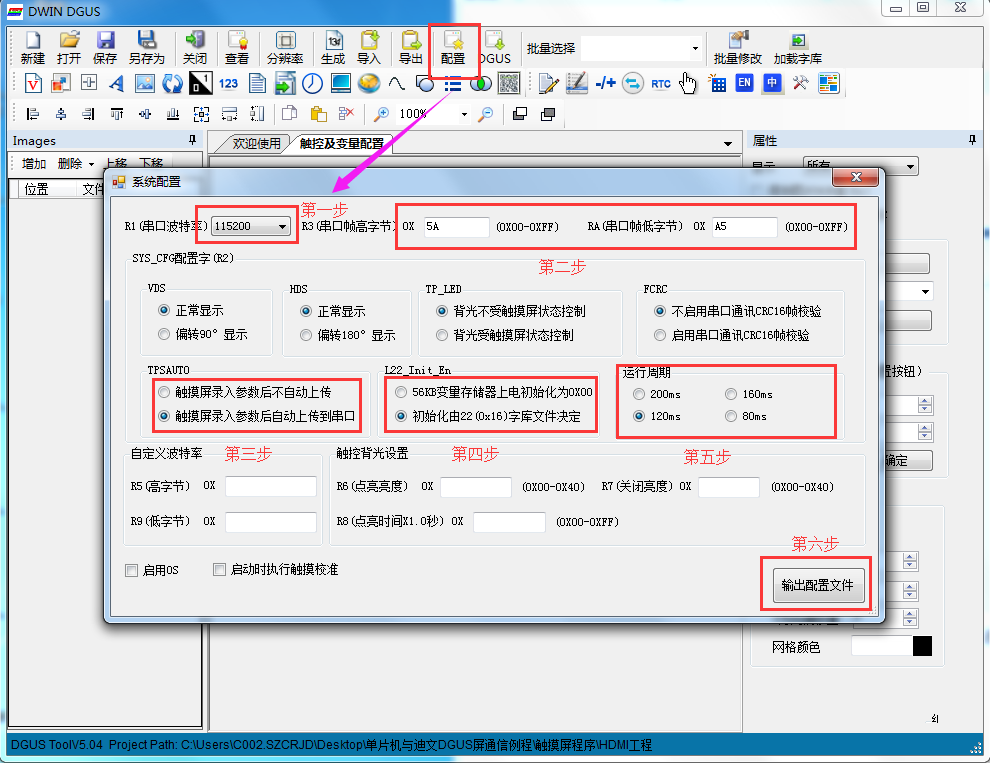Click the RA 串口帧低字节 input field
The image size is (990, 763).
pos(744,226)
